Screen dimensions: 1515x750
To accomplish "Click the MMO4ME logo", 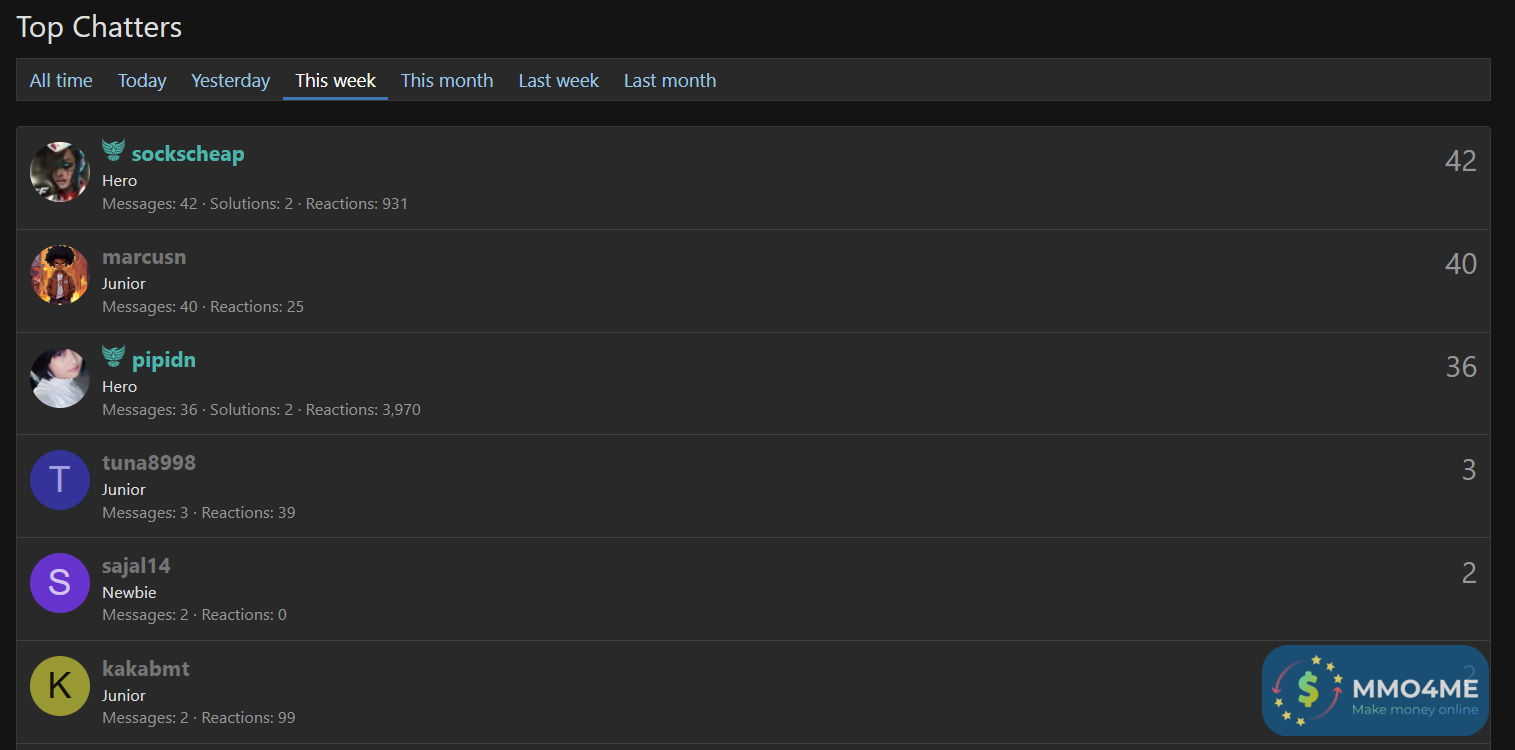I will 1375,690.
